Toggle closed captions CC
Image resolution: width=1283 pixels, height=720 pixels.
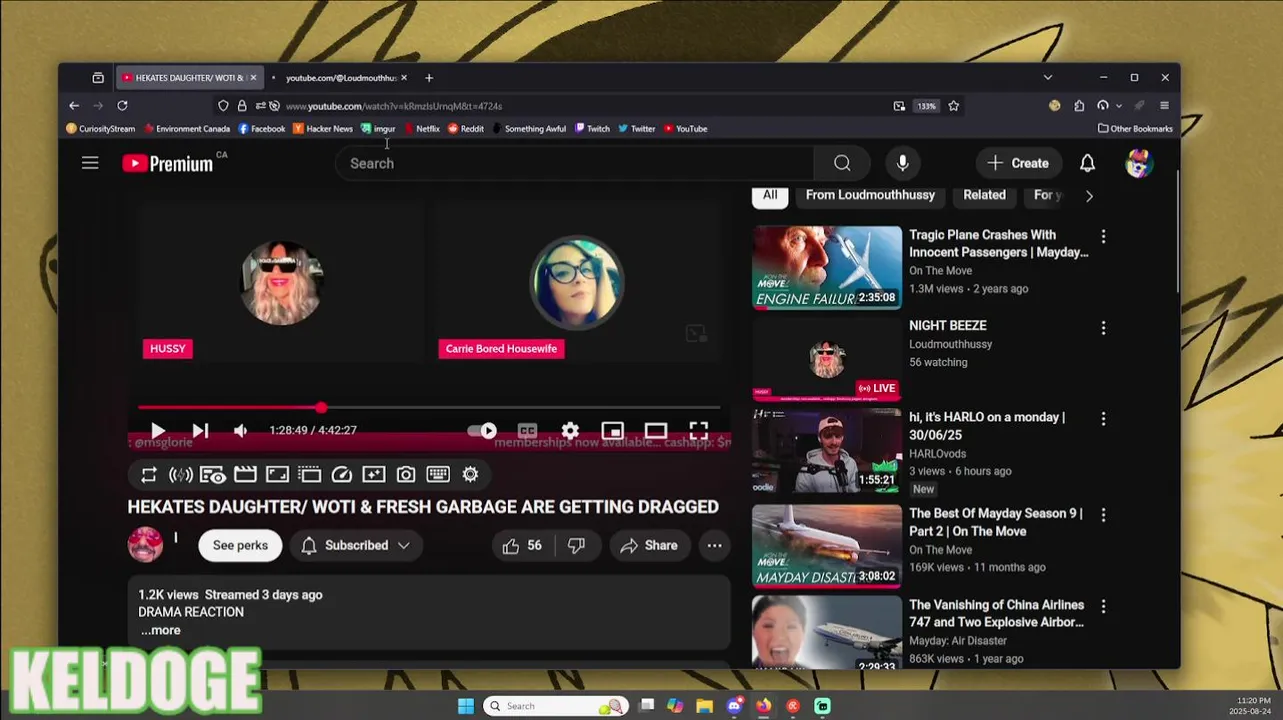pyautogui.click(x=527, y=430)
